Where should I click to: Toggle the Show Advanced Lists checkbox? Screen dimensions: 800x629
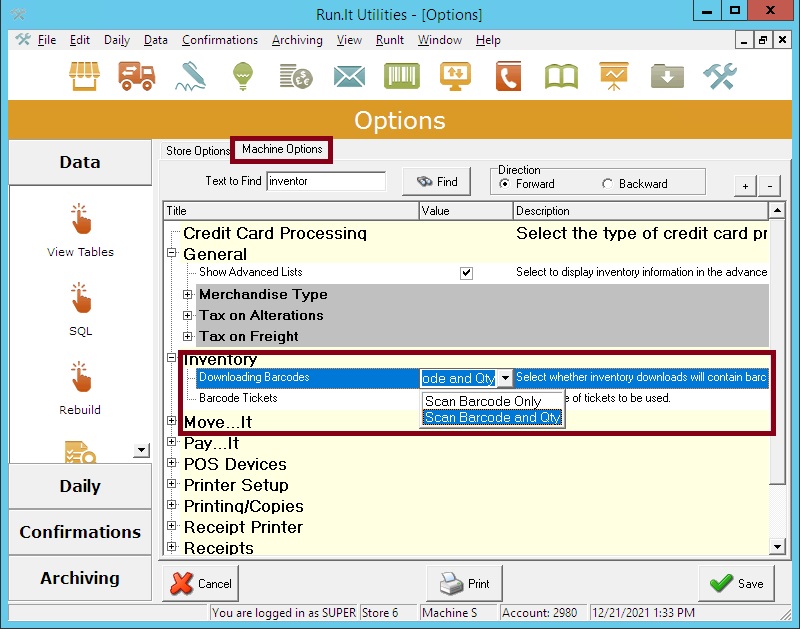coord(466,273)
